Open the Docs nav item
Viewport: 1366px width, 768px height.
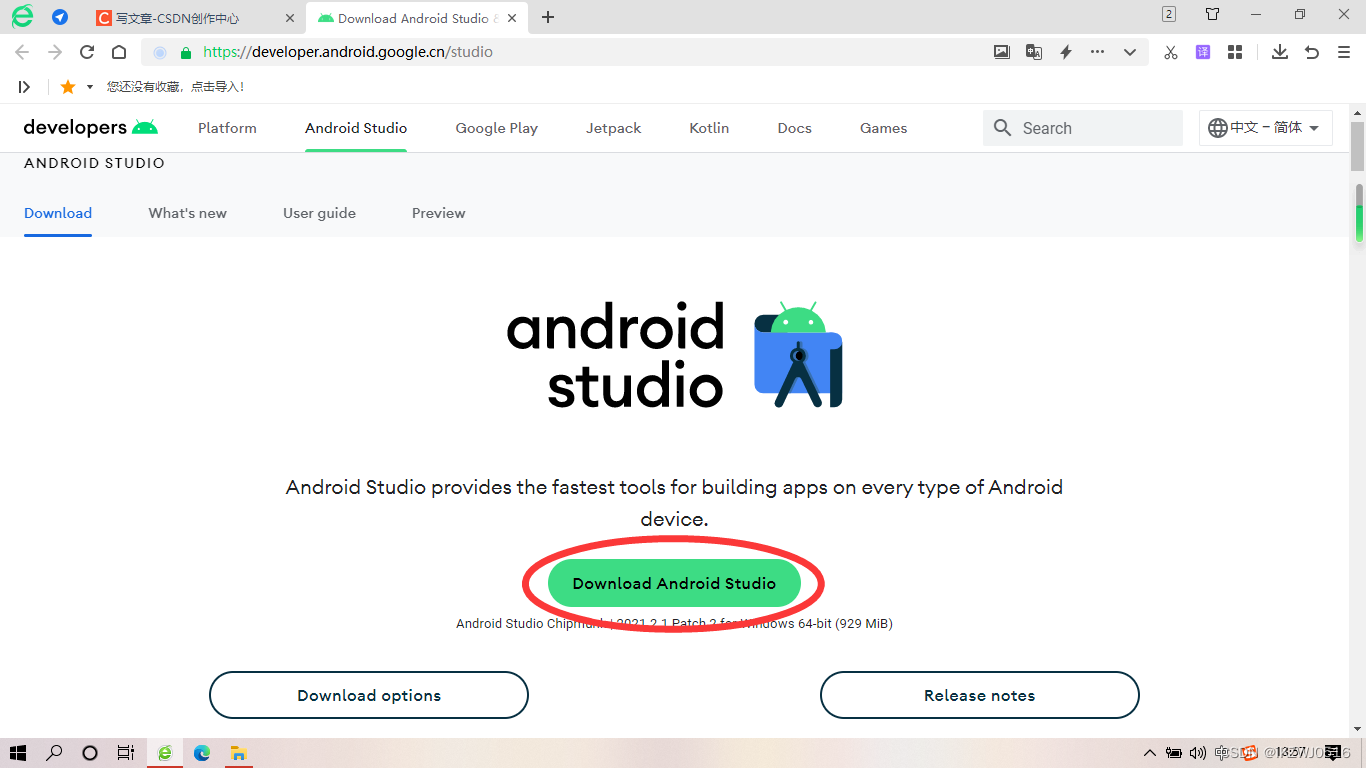coord(795,128)
